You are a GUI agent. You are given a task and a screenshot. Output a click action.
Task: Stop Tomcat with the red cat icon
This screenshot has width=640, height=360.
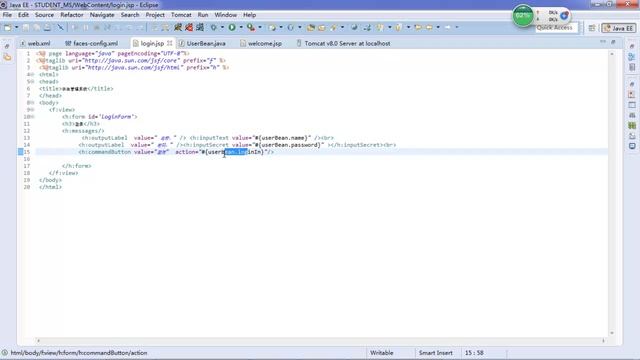click(x=189, y=27)
